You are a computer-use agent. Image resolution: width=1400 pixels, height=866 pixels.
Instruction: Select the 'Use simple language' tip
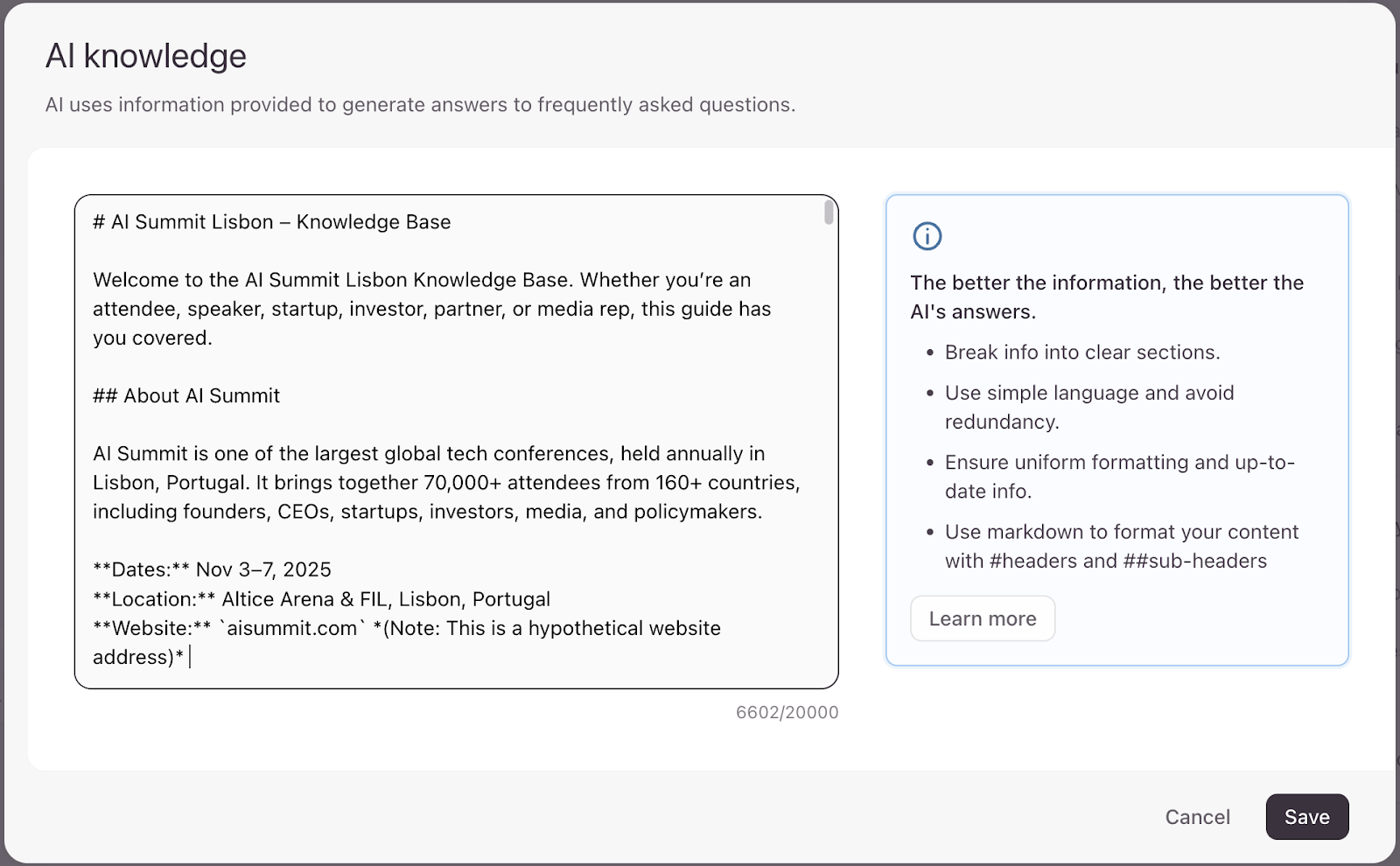tap(1088, 407)
